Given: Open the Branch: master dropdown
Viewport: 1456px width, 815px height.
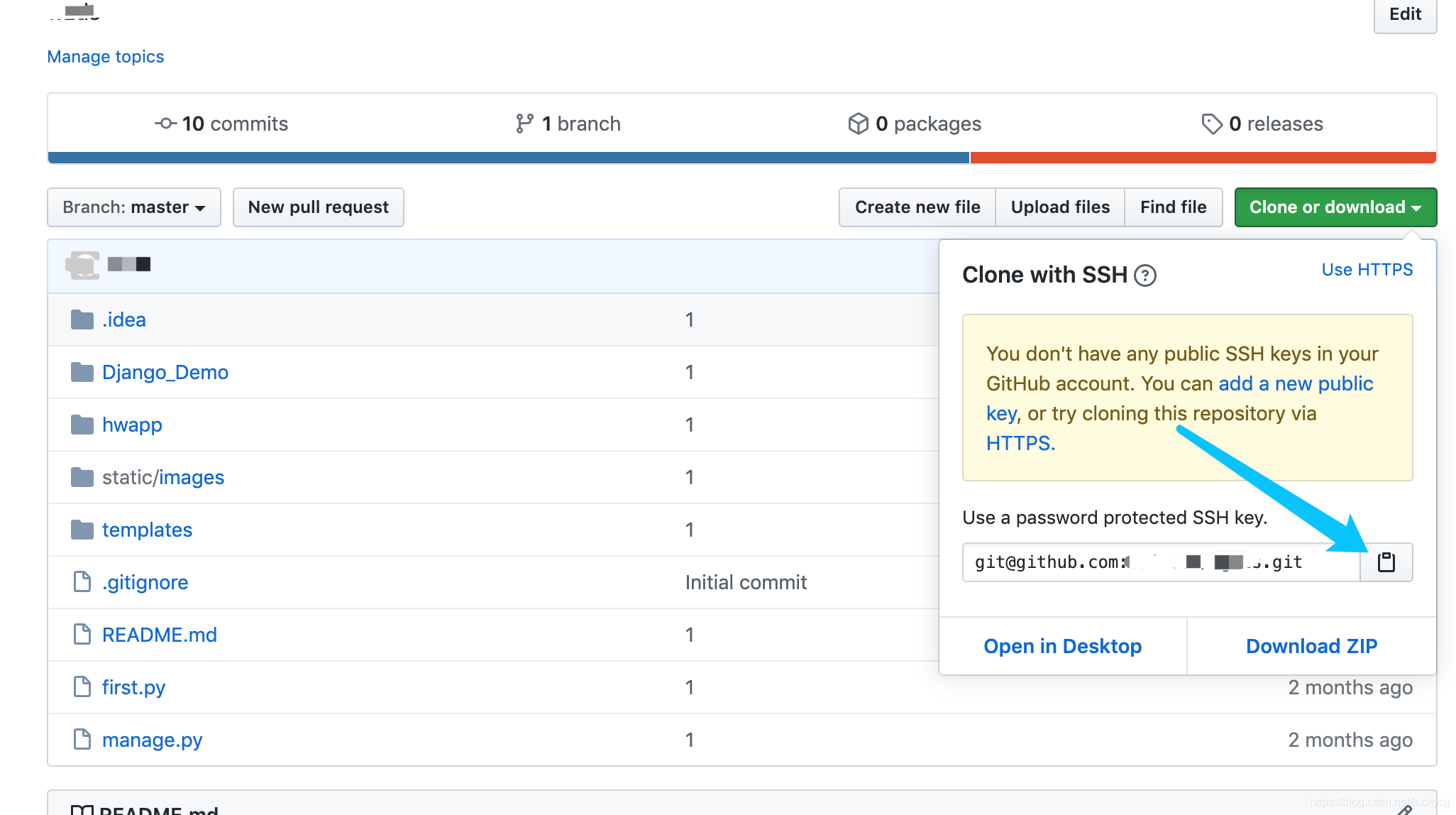Looking at the screenshot, I should tap(133, 207).
